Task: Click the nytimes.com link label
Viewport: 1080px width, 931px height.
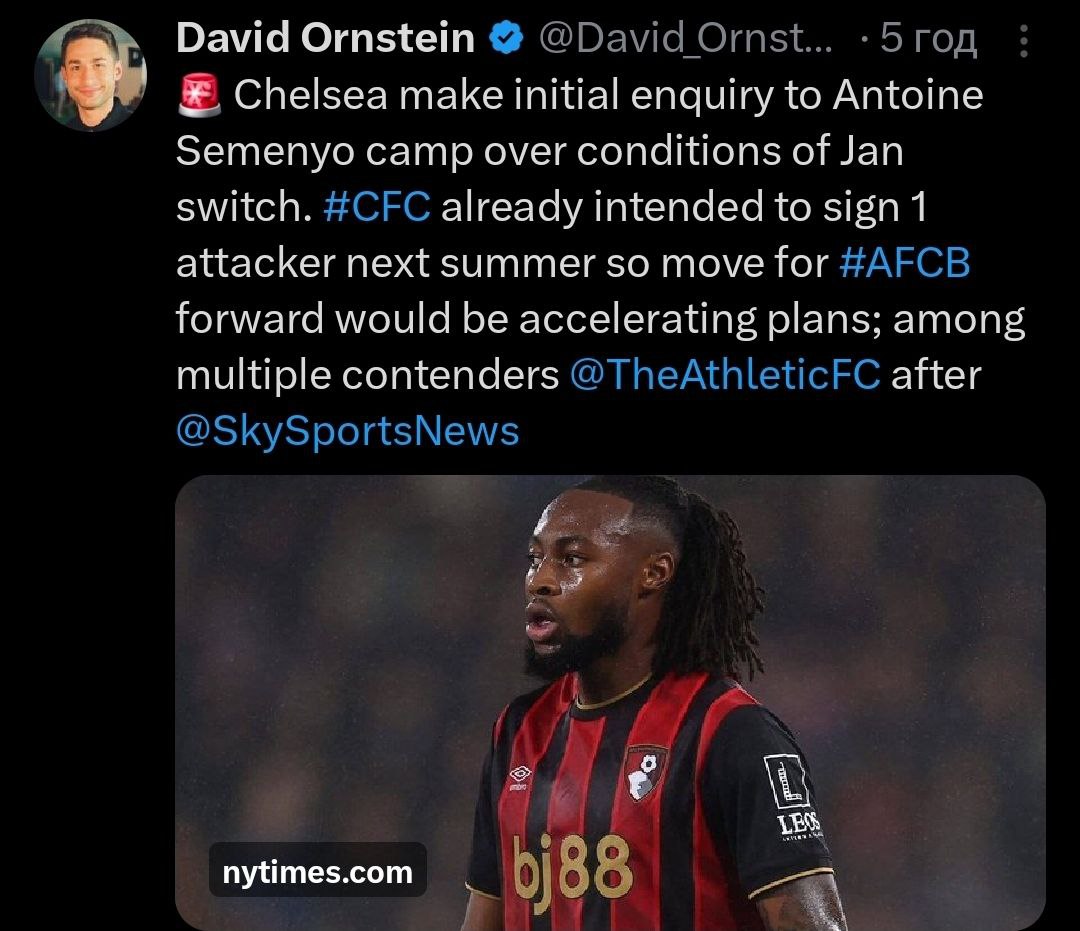Action: pos(318,872)
